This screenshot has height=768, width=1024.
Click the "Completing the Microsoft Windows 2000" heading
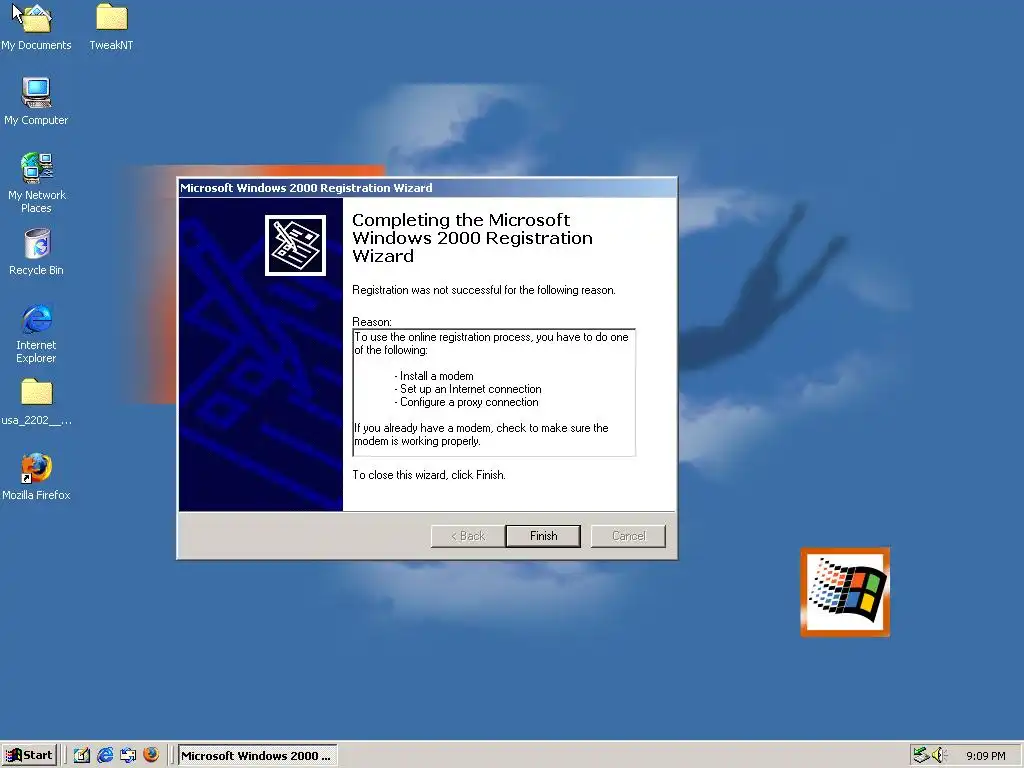click(472, 238)
